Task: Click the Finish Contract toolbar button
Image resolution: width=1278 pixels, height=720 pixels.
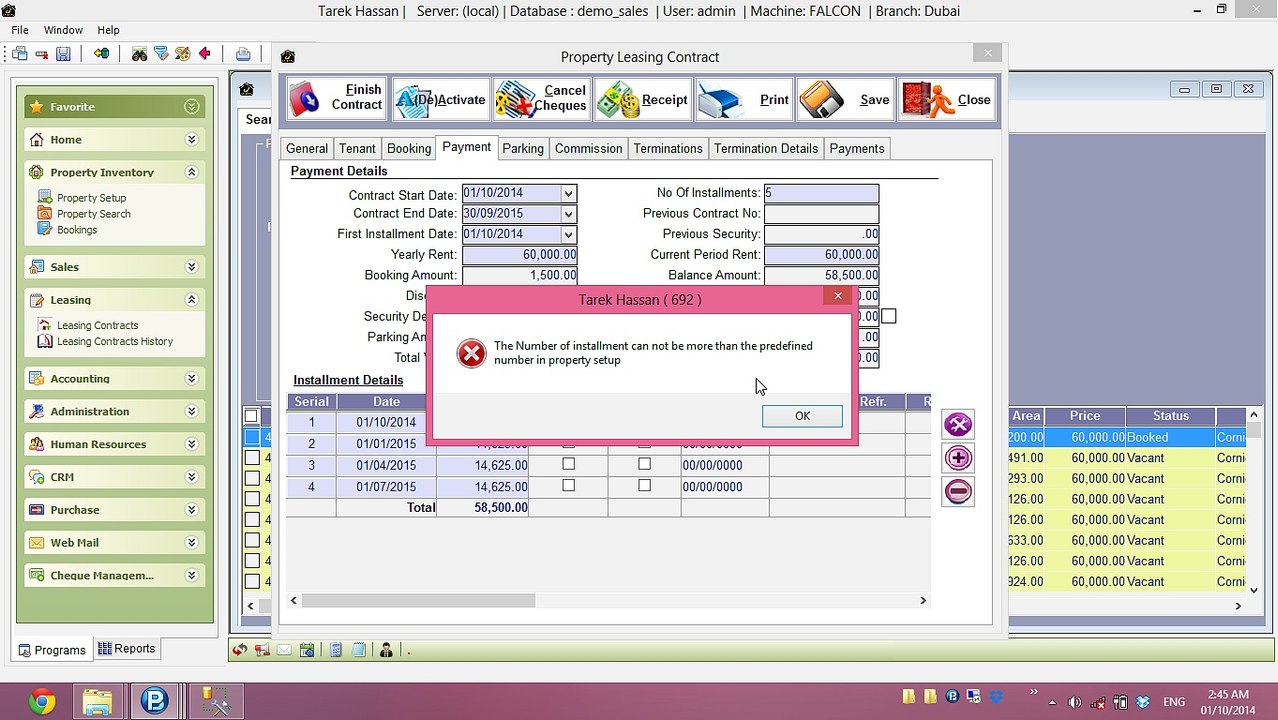Action: click(x=337, y=99)
